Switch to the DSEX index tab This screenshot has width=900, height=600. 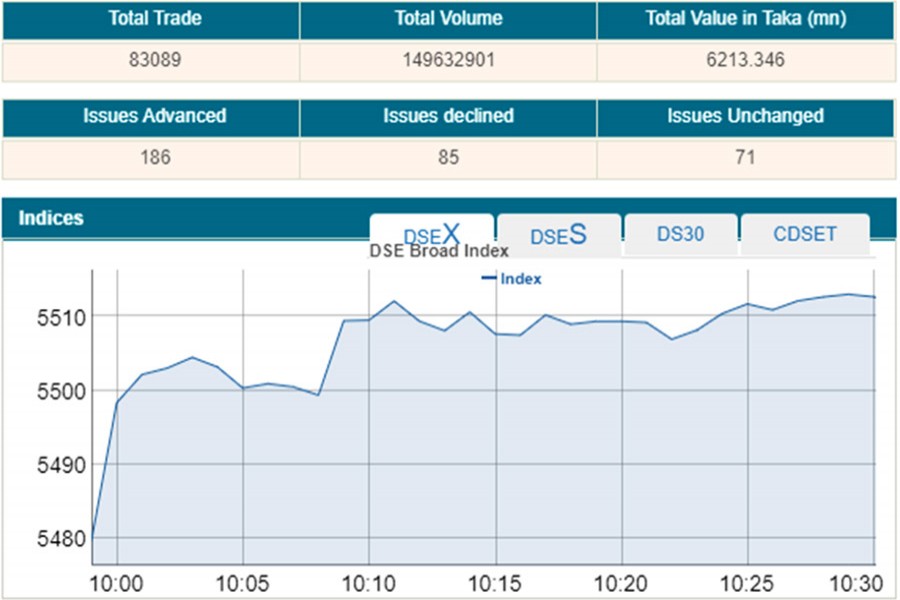(431, 235)
